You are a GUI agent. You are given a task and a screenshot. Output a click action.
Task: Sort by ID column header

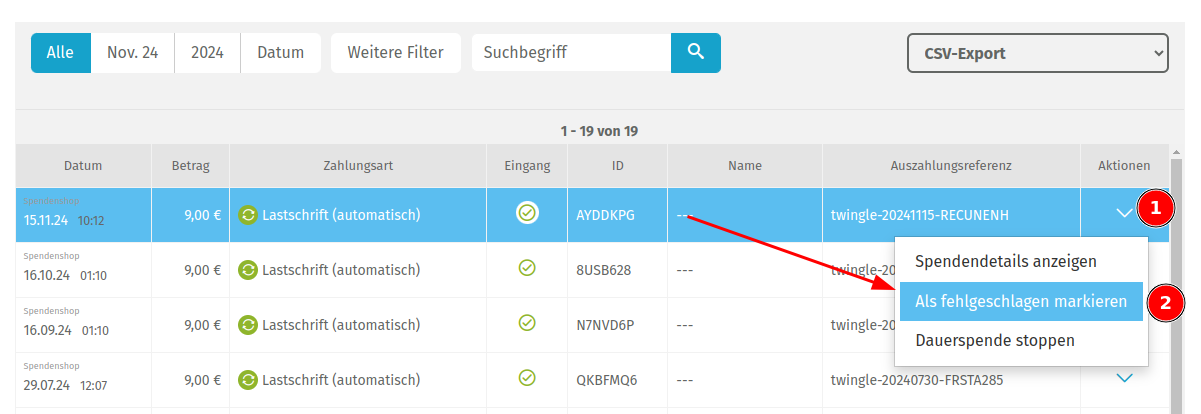(x=618, y=166)
